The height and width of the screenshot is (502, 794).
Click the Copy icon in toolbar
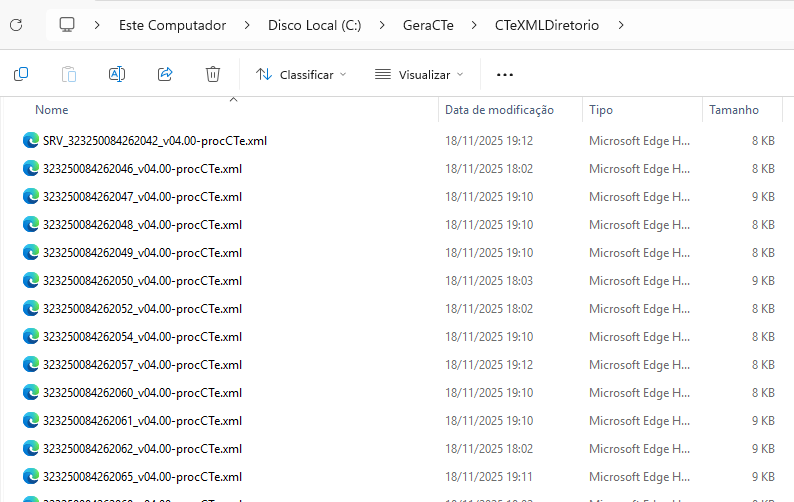click(x=21, y=74)
